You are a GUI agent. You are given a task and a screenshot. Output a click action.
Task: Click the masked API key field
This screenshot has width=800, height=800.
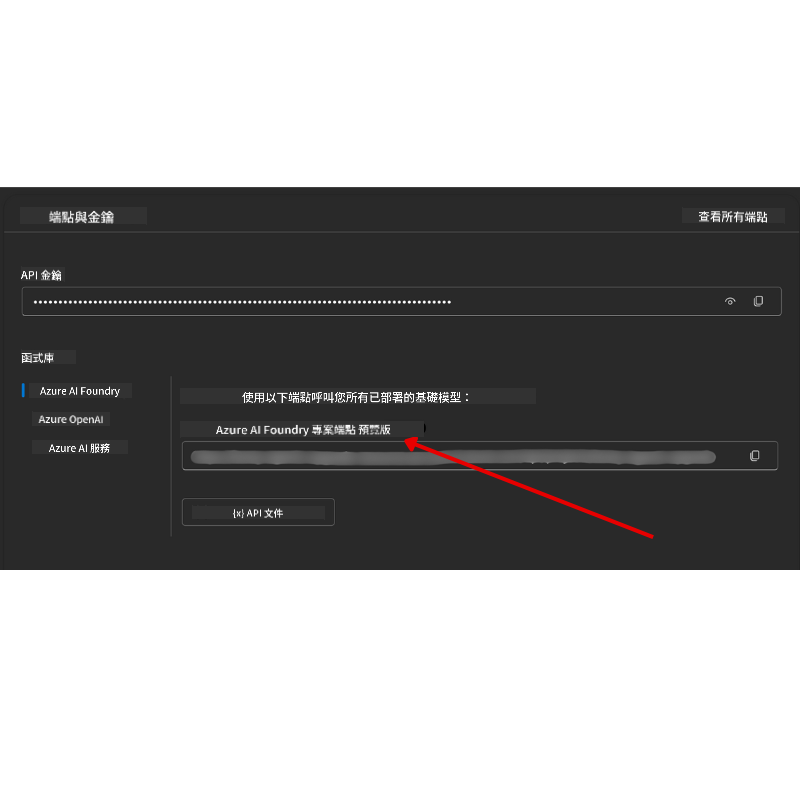point(402,302)
